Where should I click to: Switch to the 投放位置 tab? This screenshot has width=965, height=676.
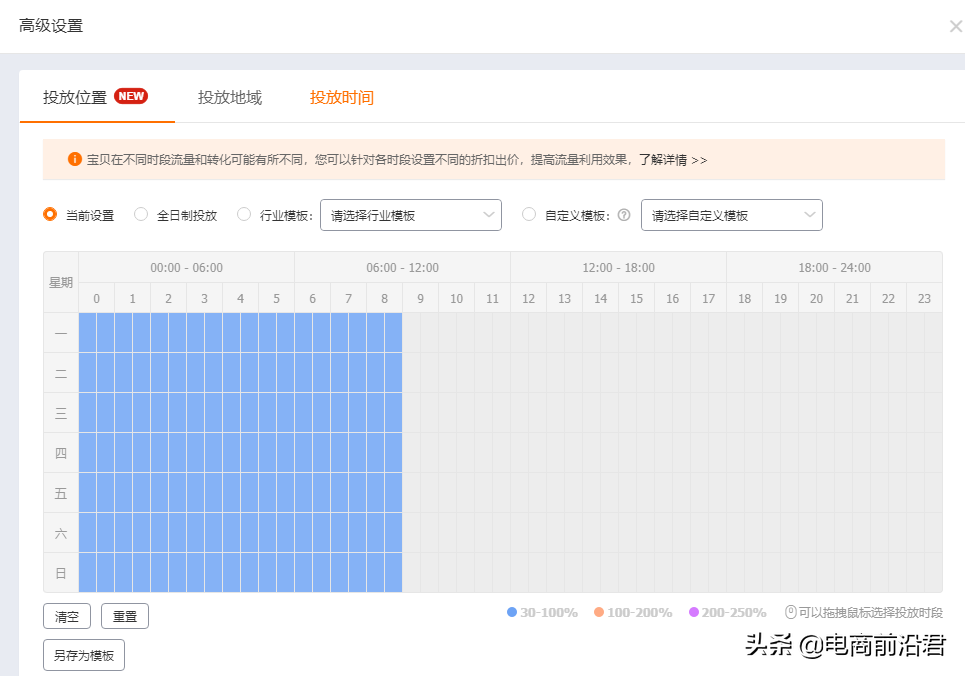click(74, 97)
